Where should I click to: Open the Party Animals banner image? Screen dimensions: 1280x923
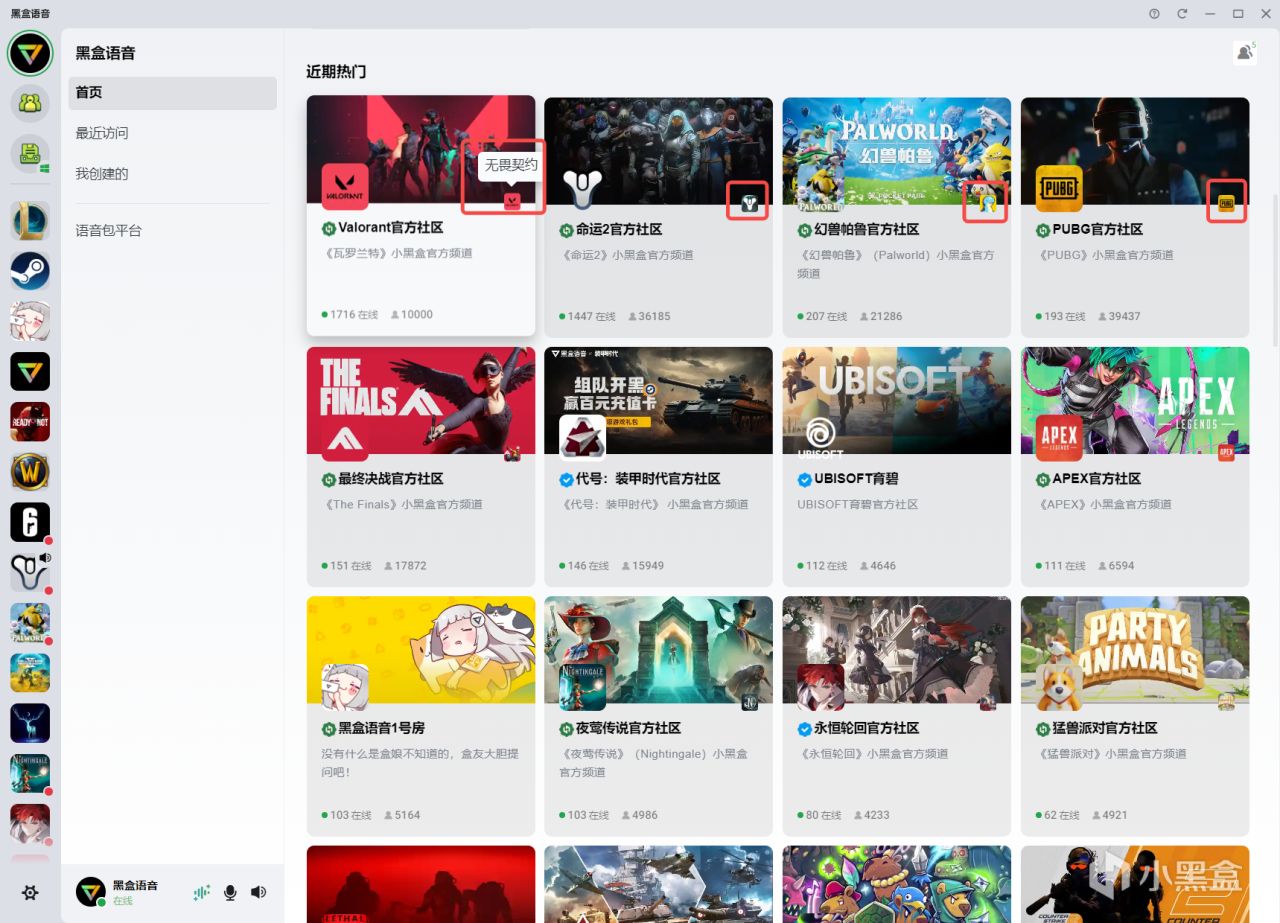tap(1135, 650)
